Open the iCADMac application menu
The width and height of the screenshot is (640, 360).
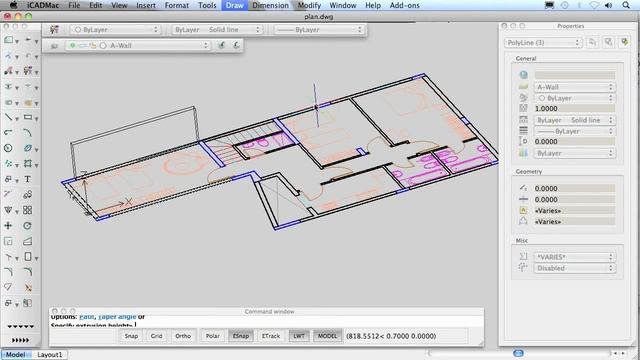coord(43,5)
